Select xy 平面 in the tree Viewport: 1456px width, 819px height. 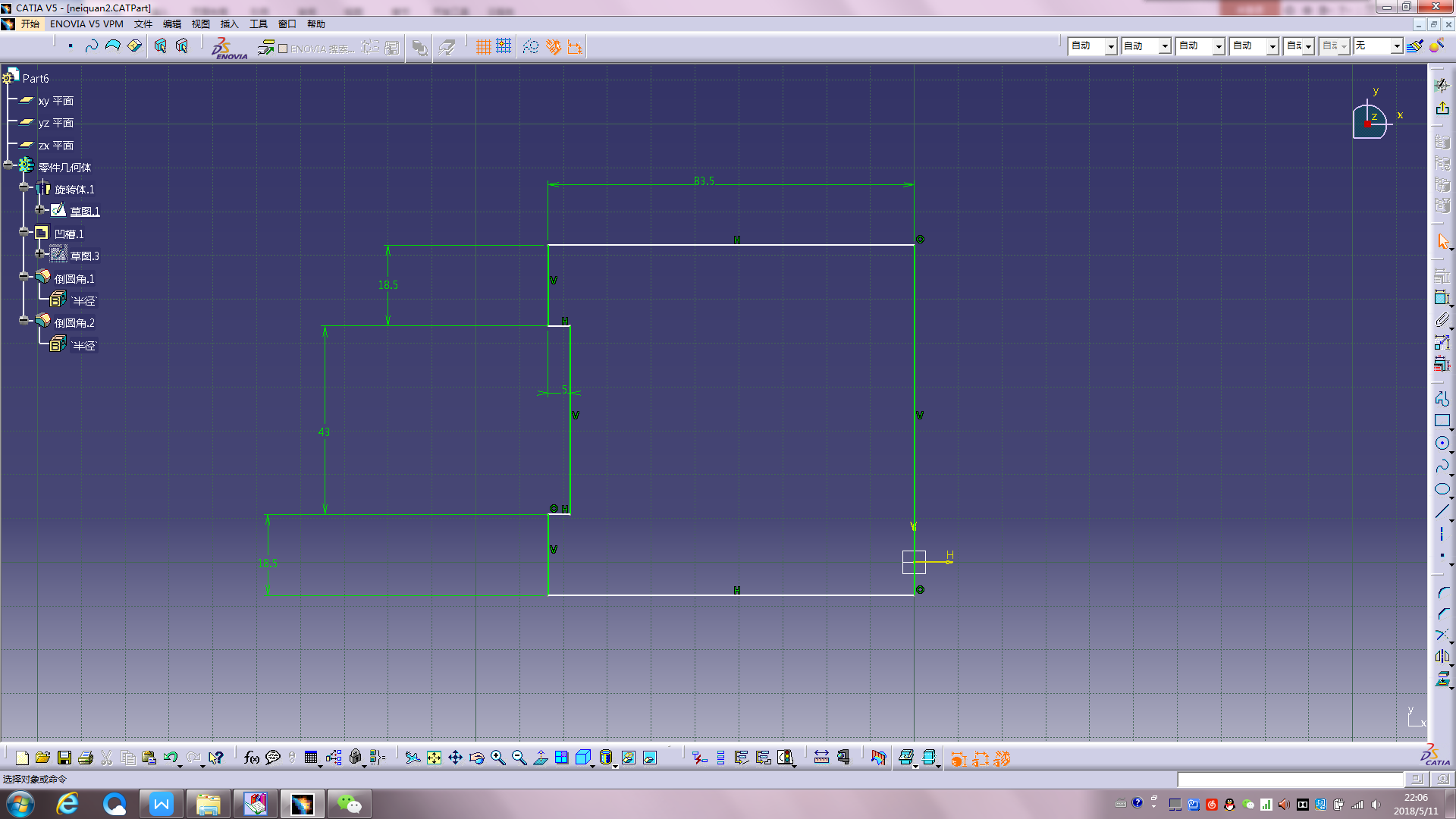55,101
